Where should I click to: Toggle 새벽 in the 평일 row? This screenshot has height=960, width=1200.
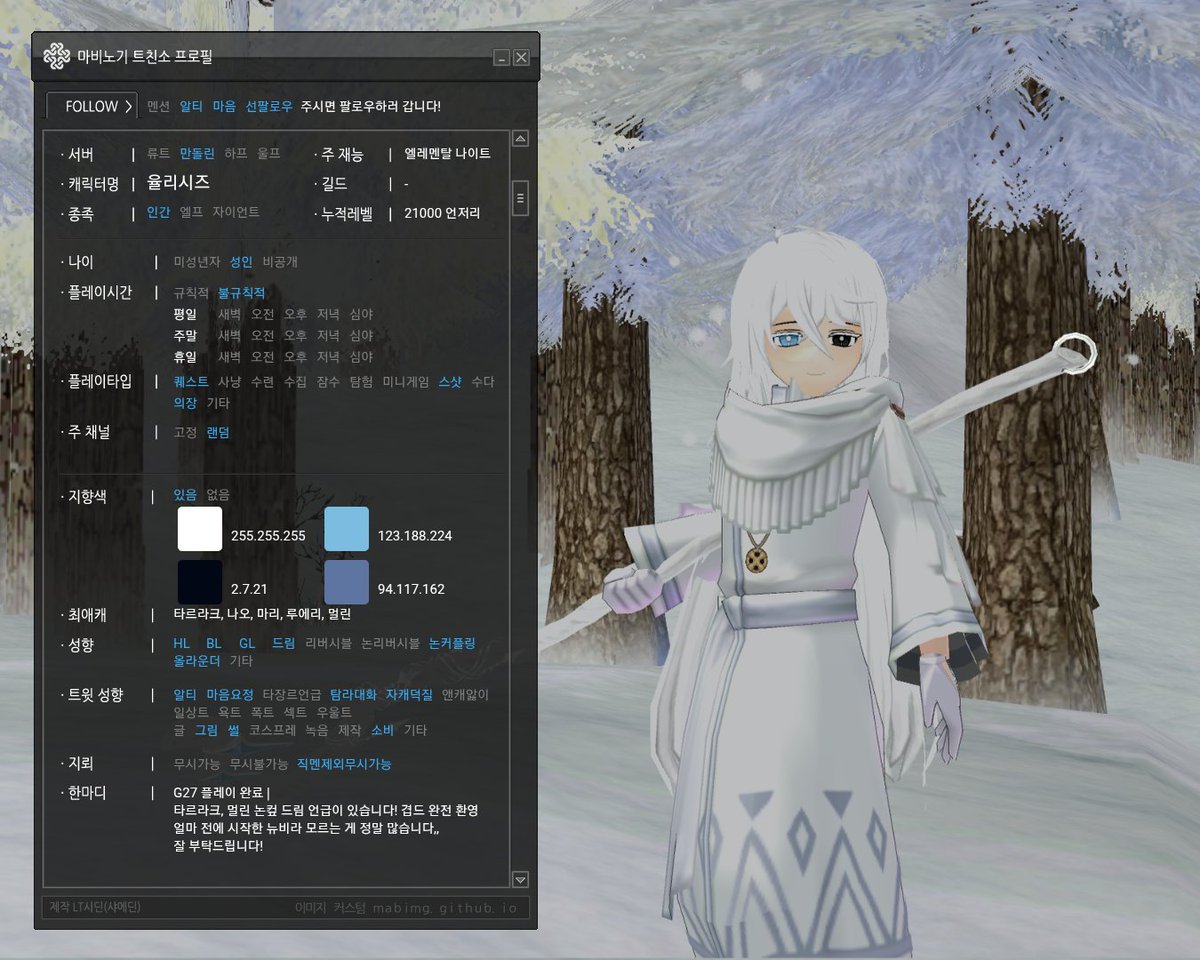(x=230, y=314)
